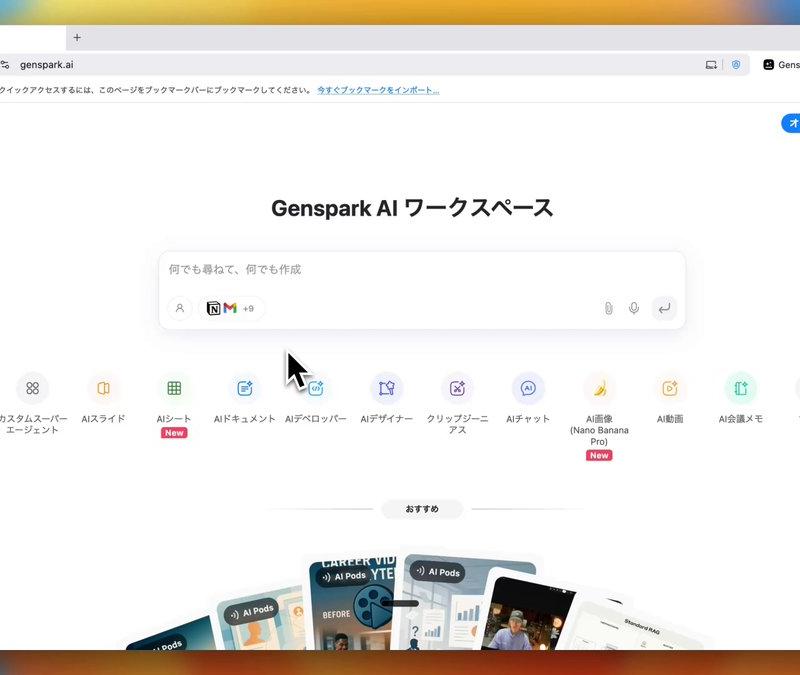This screenshot has width=800, height=675.
Task: Click the Genspark extension icon
Action: coord(768,65)
